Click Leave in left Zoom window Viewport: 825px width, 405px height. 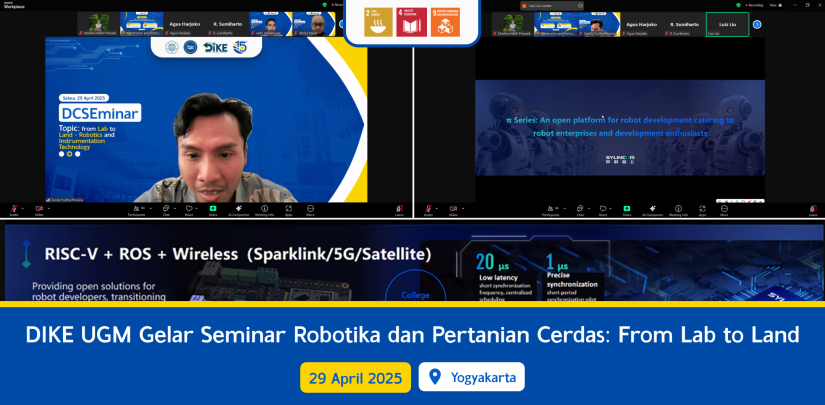399,210
